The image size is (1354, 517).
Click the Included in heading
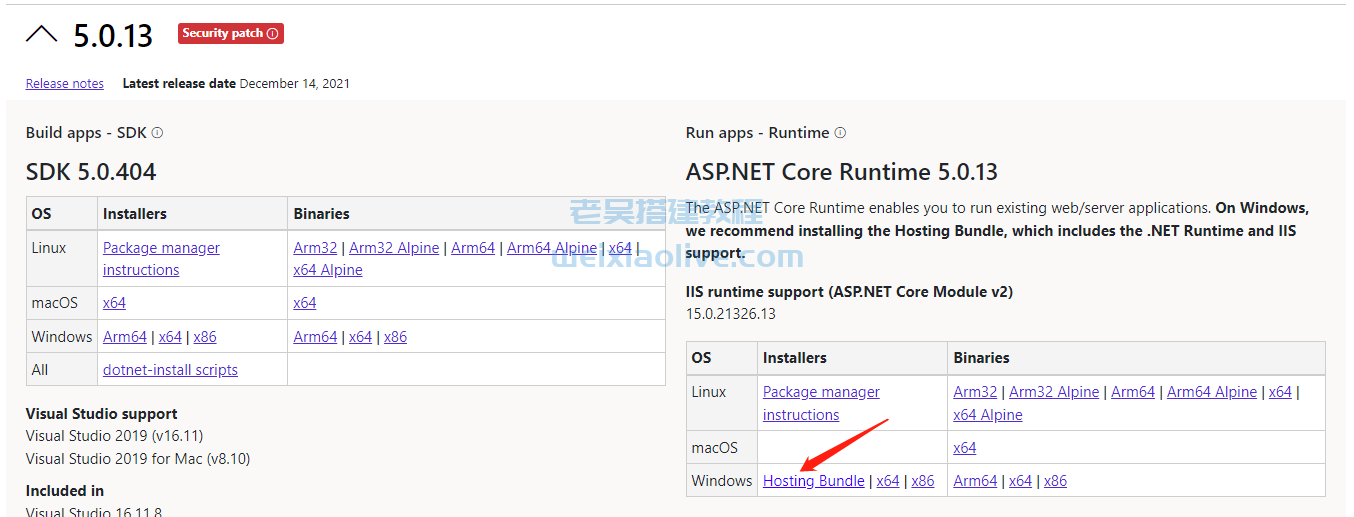pyautogui.click(x=65, y=491)
